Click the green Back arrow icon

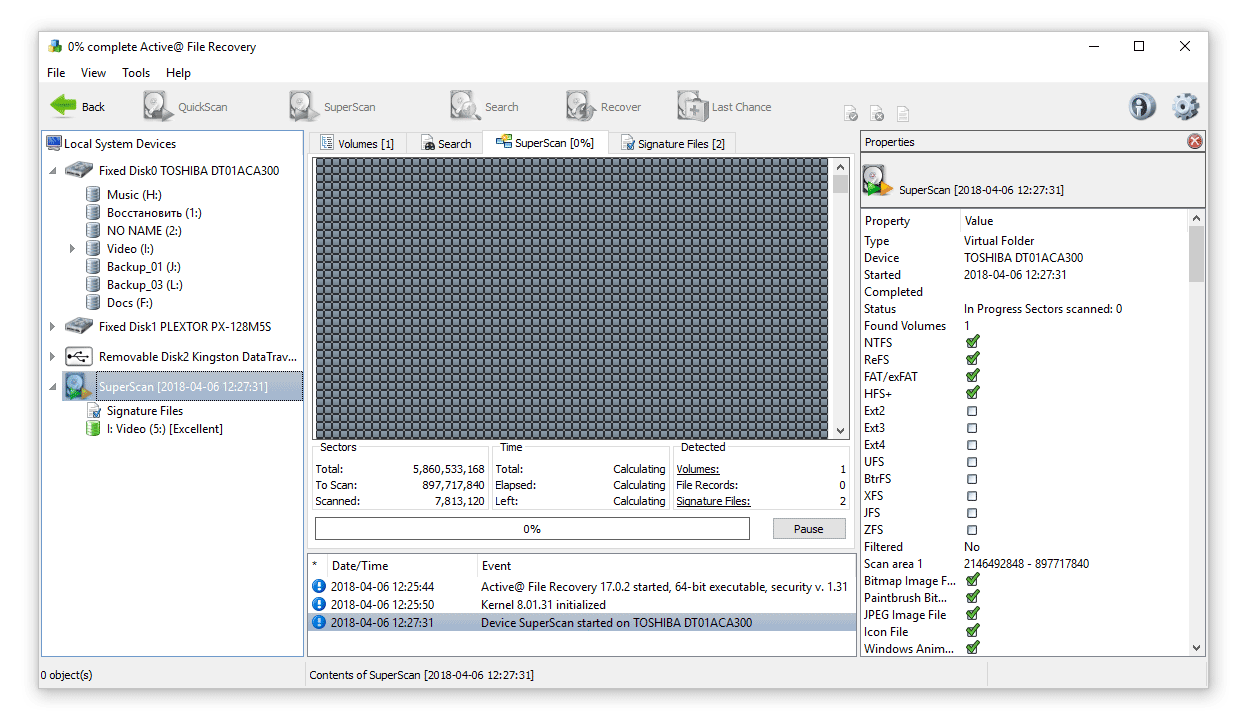pyautogui.click(x=63, y=106)
